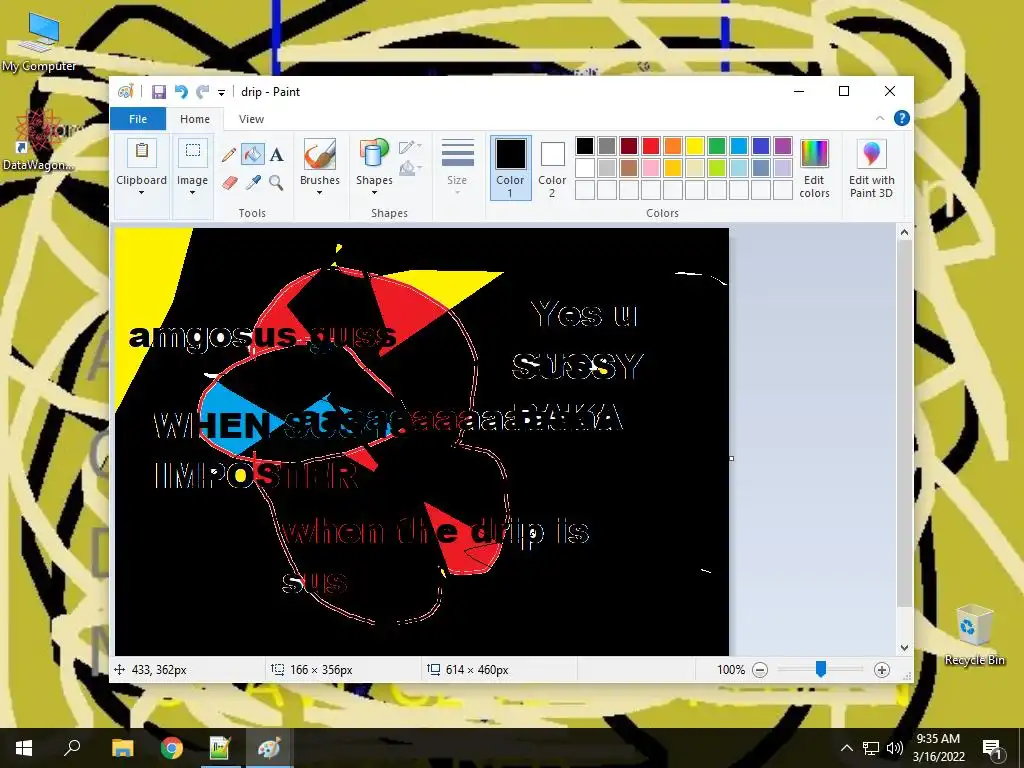Pick the black color swatch
1024x768 pixels.
click(x=585, y=146)
